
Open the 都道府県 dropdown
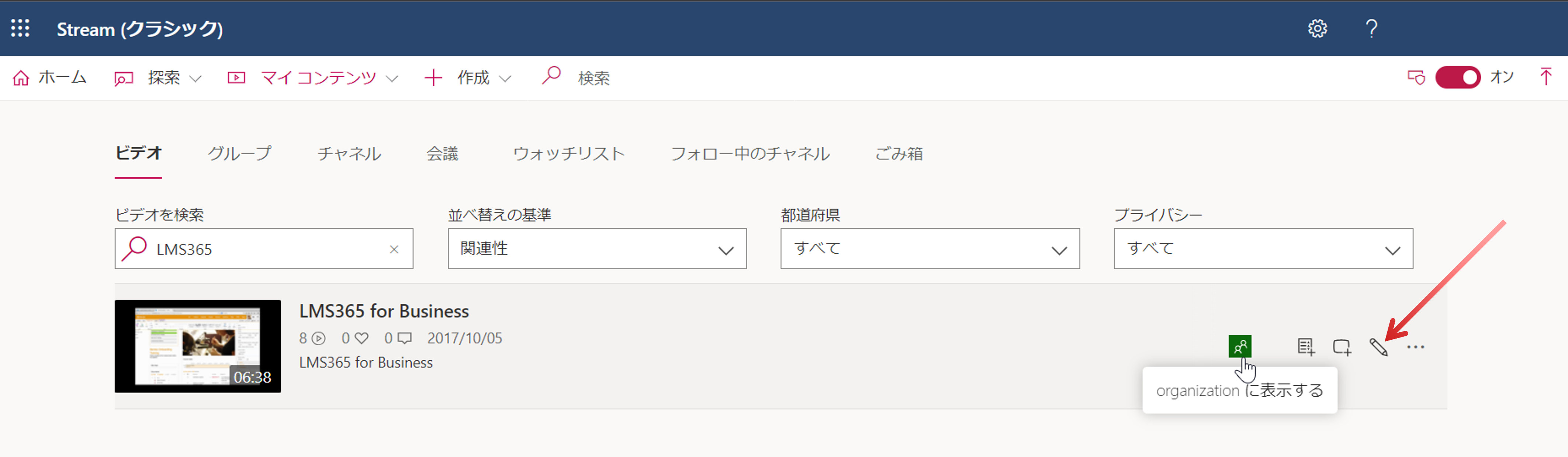(x=930, y=248)
